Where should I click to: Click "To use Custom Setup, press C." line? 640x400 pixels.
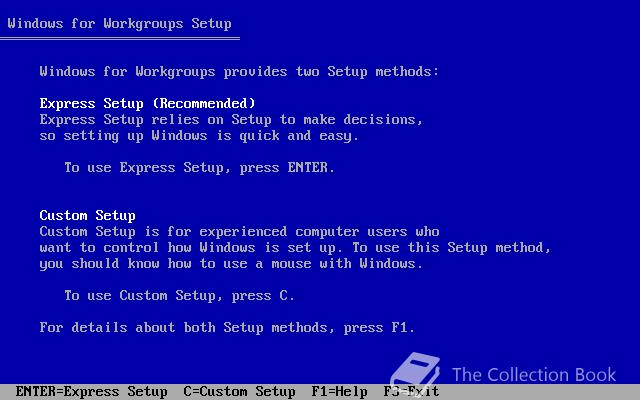tap(179, 296)
